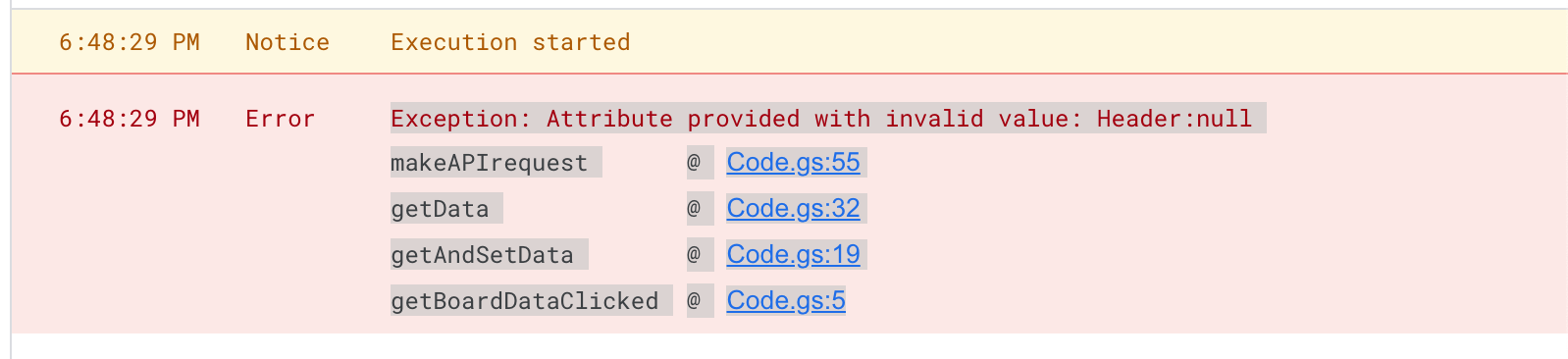Screen dimensions: 1568x359
Task: Click the Error log level label
Action: [x=280, y=119]
